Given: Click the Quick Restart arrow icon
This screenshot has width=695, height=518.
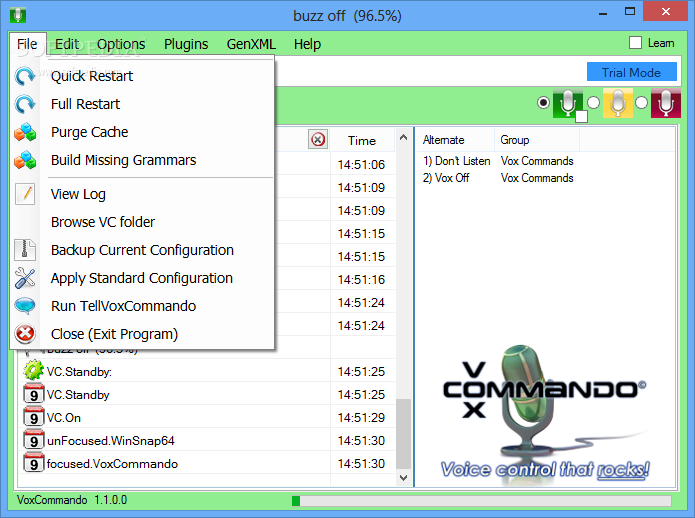Looking at the screenshot, I should tap(25, 76).
